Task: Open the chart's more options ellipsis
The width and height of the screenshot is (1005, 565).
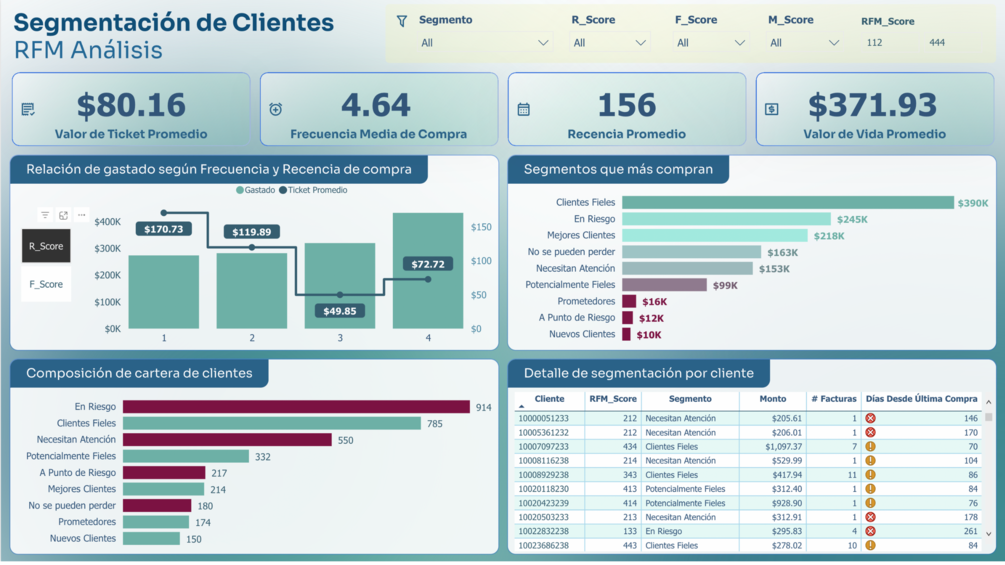Action: tap(81, 215)
